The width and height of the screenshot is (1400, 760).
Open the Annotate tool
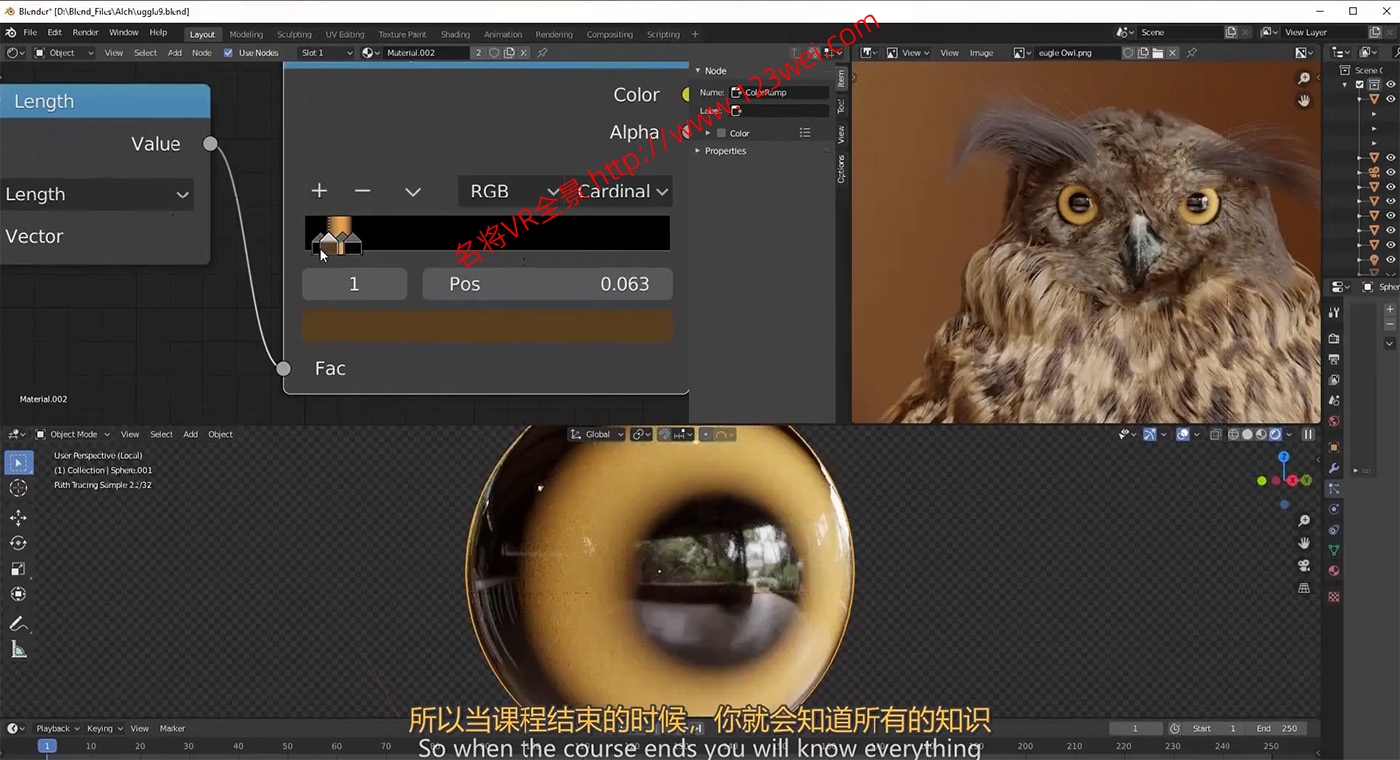[18, 623]
